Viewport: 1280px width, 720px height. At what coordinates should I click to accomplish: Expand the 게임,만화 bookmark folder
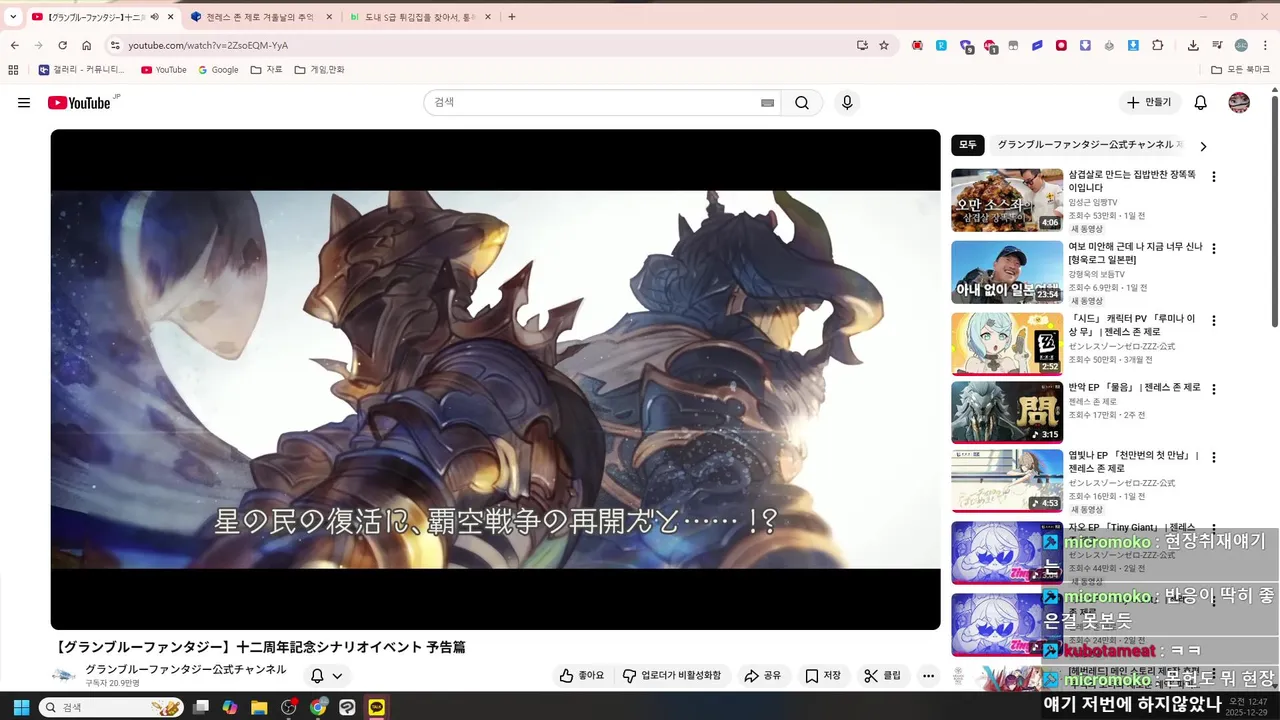coord(320,70)
